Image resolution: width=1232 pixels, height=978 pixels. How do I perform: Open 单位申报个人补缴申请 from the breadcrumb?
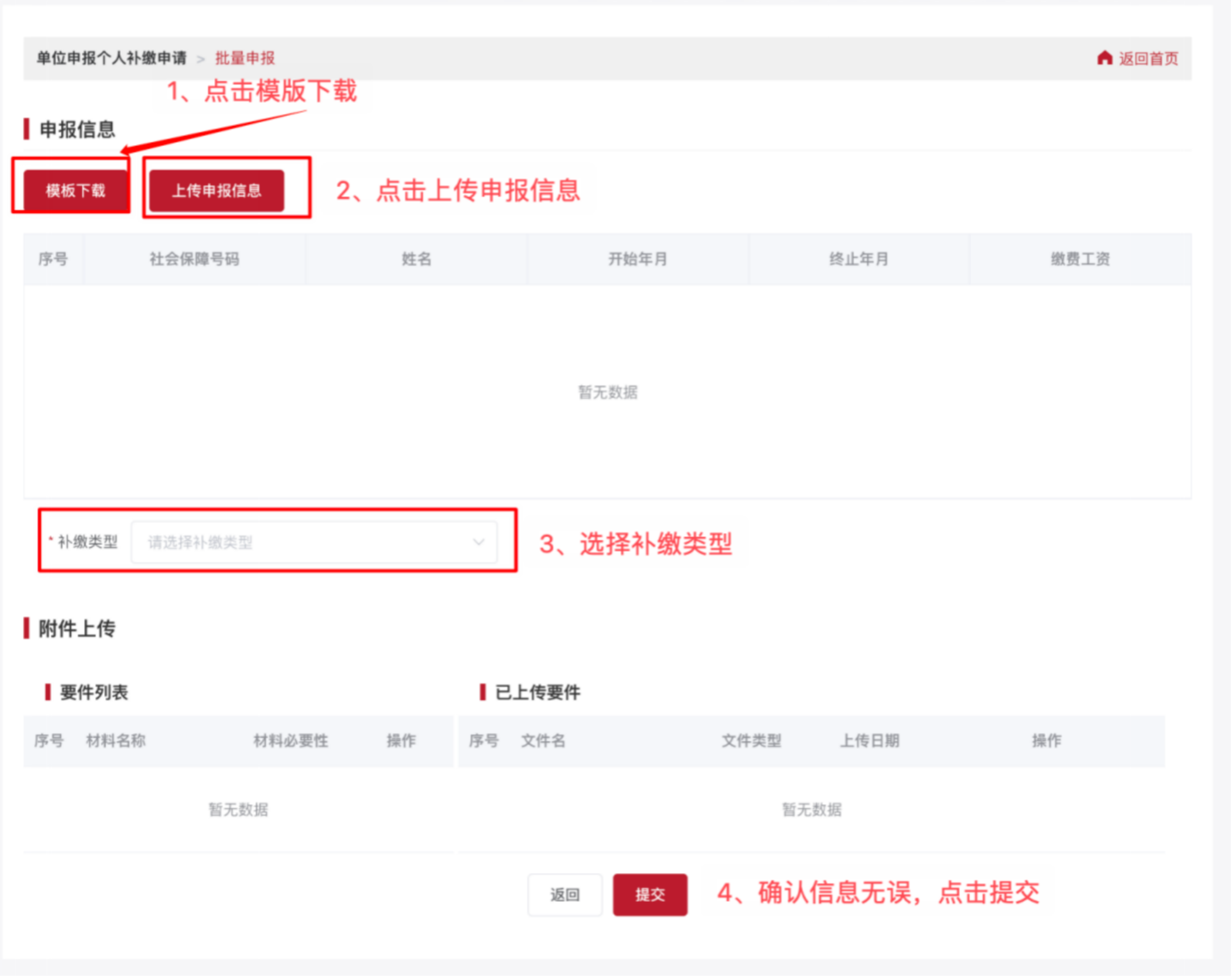point(112,58)
